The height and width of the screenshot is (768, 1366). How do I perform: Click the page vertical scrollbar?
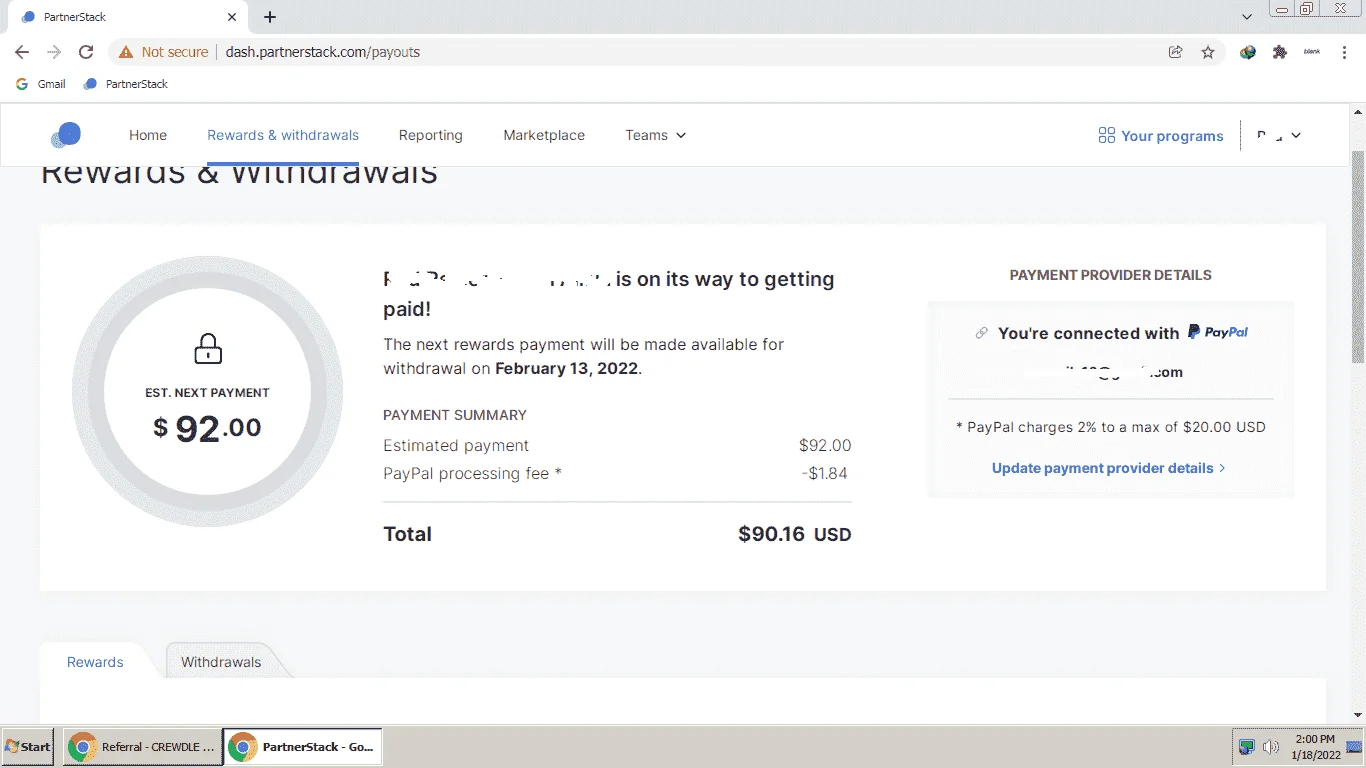click(1358, 258)
